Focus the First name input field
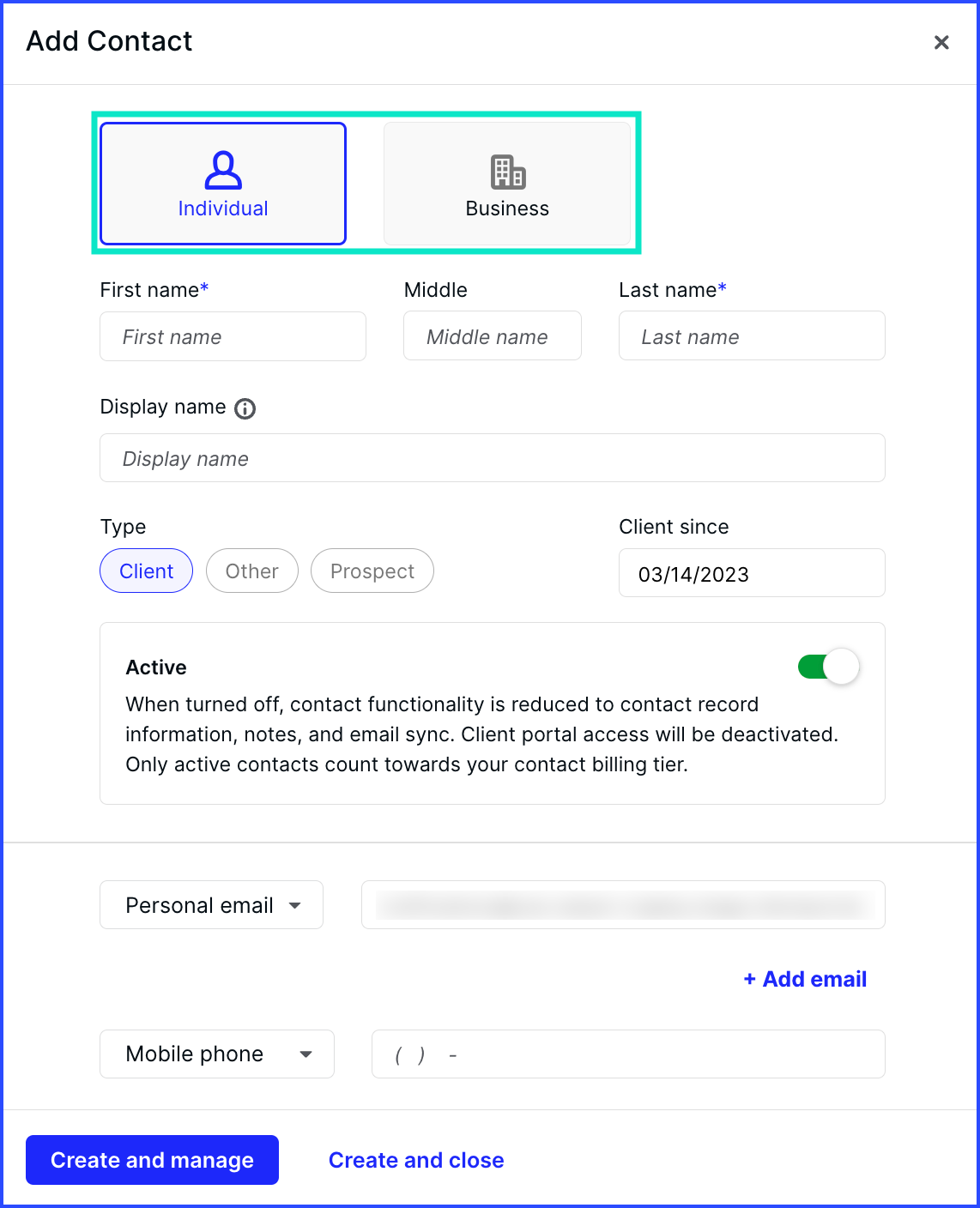 coord(233,336)
